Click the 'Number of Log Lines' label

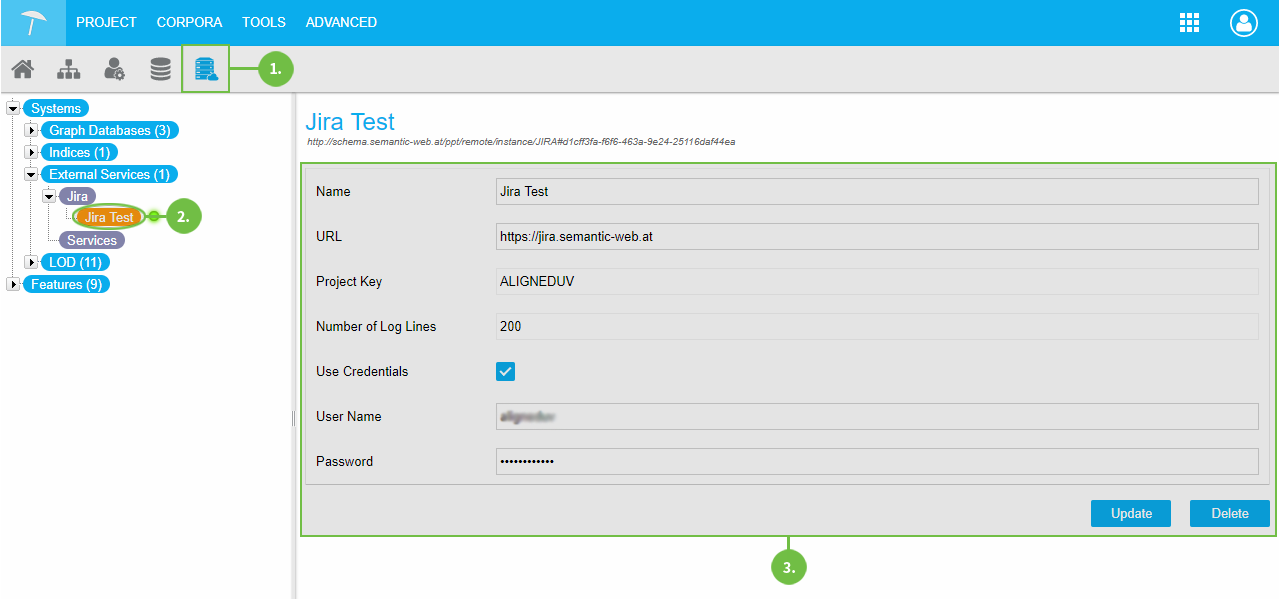[376, 326]
